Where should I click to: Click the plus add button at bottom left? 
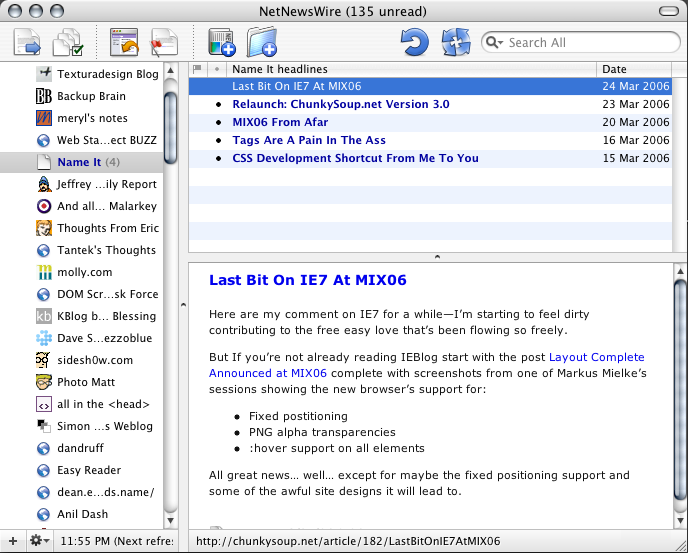click(13, 541)
